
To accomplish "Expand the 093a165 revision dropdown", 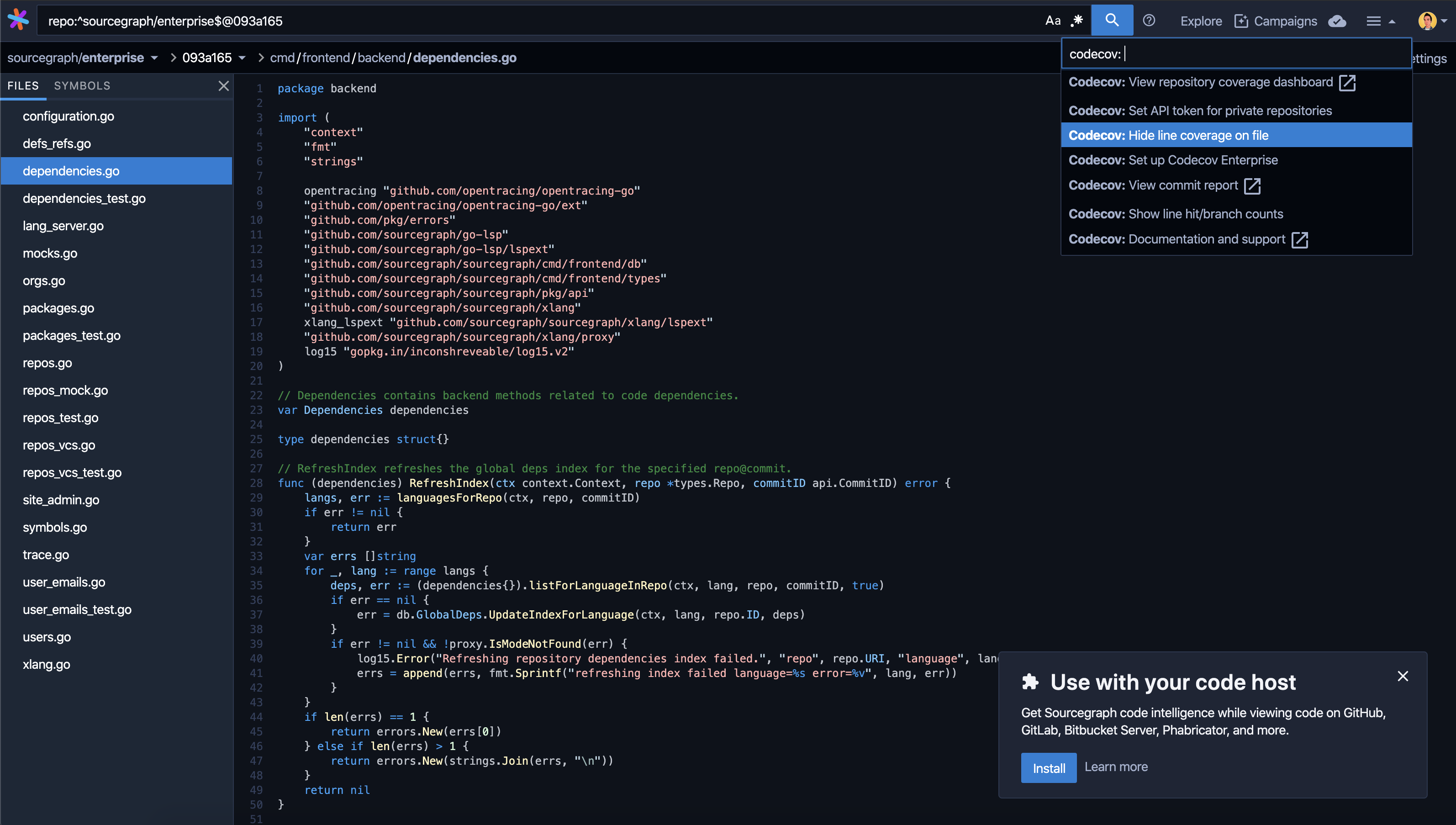I will click(242, 58).
